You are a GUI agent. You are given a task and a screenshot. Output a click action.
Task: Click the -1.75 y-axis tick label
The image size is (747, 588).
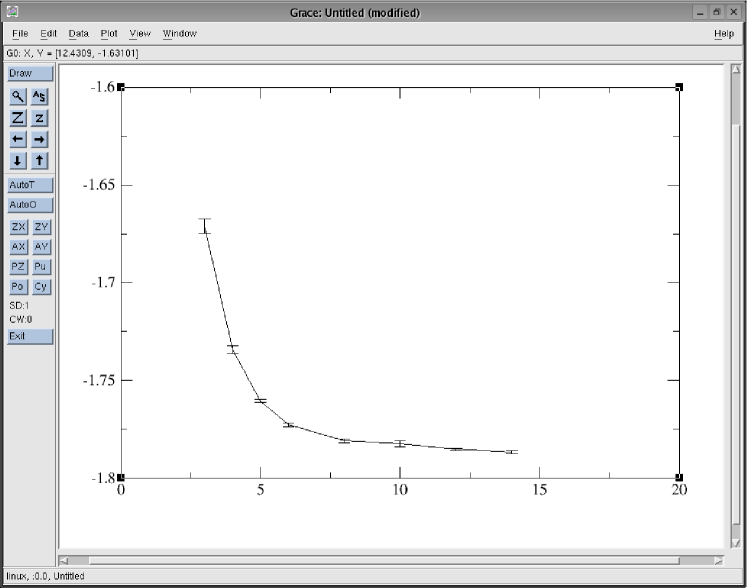pyautogui.click(x=99, y=380)
